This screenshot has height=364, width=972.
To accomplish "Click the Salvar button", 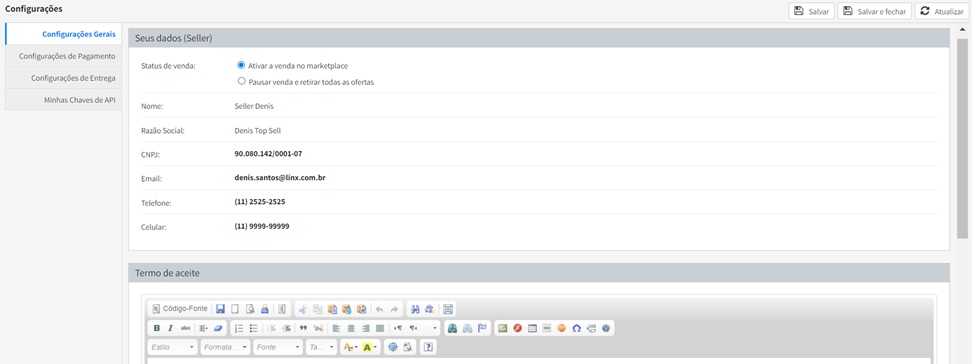I will coord(811,11).
